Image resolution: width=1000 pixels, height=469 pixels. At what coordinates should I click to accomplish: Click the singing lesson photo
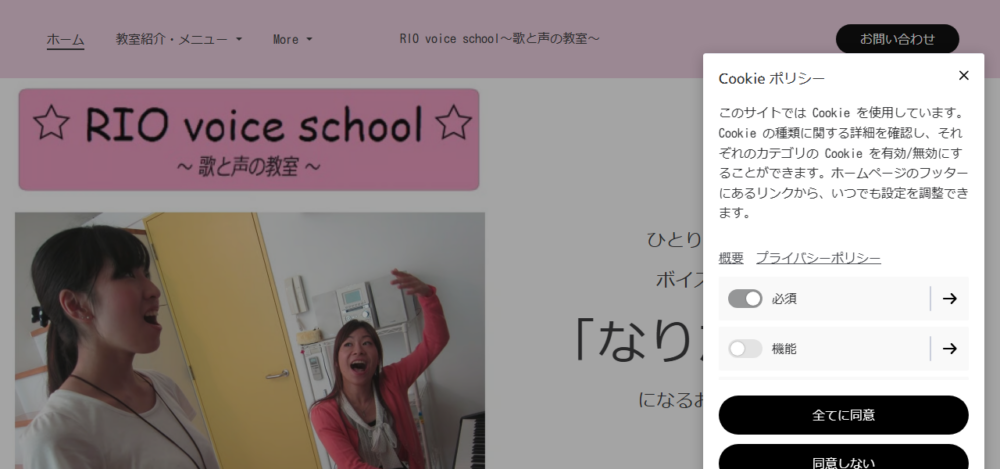249,341
